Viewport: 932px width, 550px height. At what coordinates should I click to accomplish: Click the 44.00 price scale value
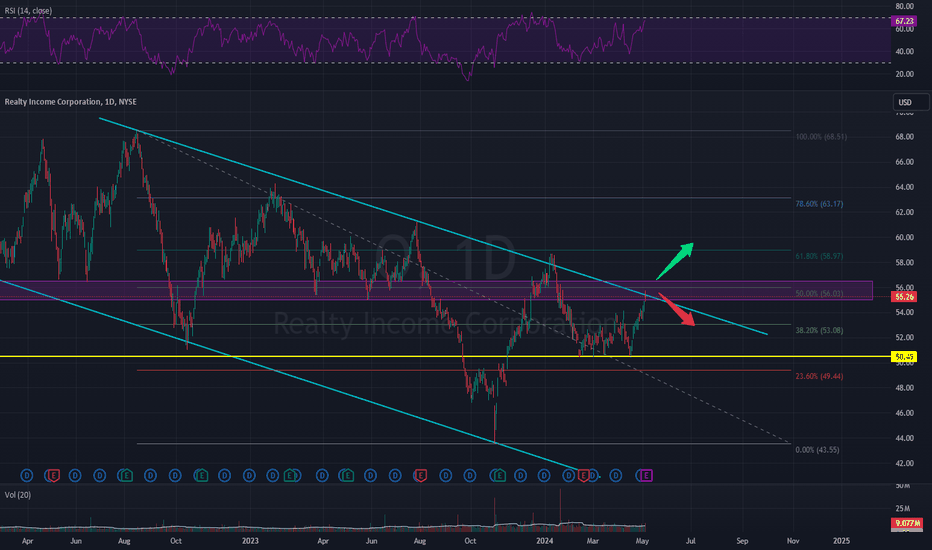[905, 438]
